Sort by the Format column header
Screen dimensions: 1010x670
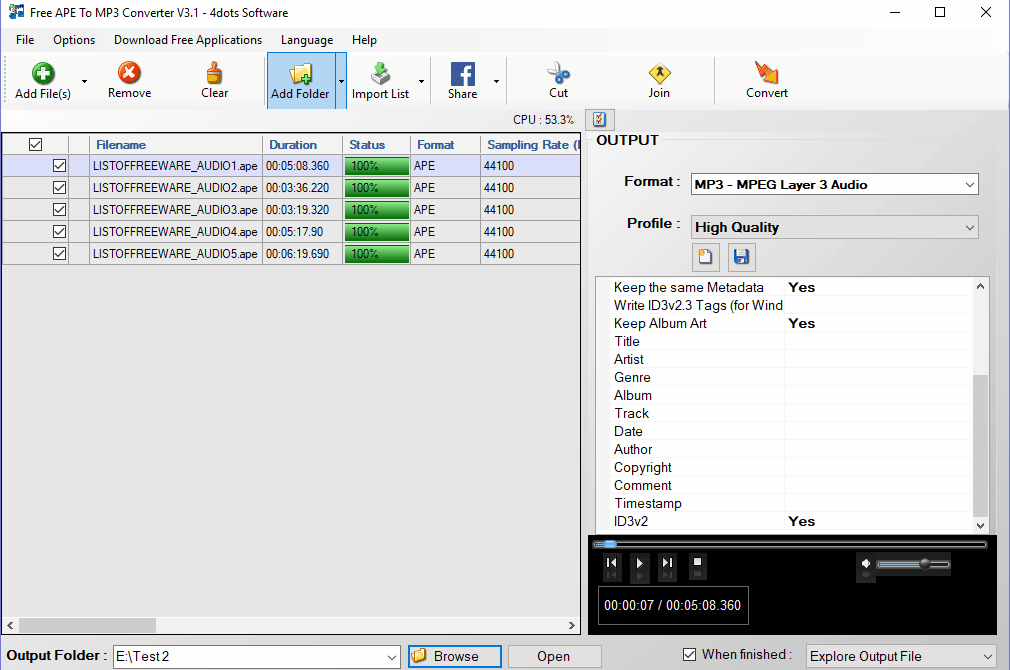(445, 144)
